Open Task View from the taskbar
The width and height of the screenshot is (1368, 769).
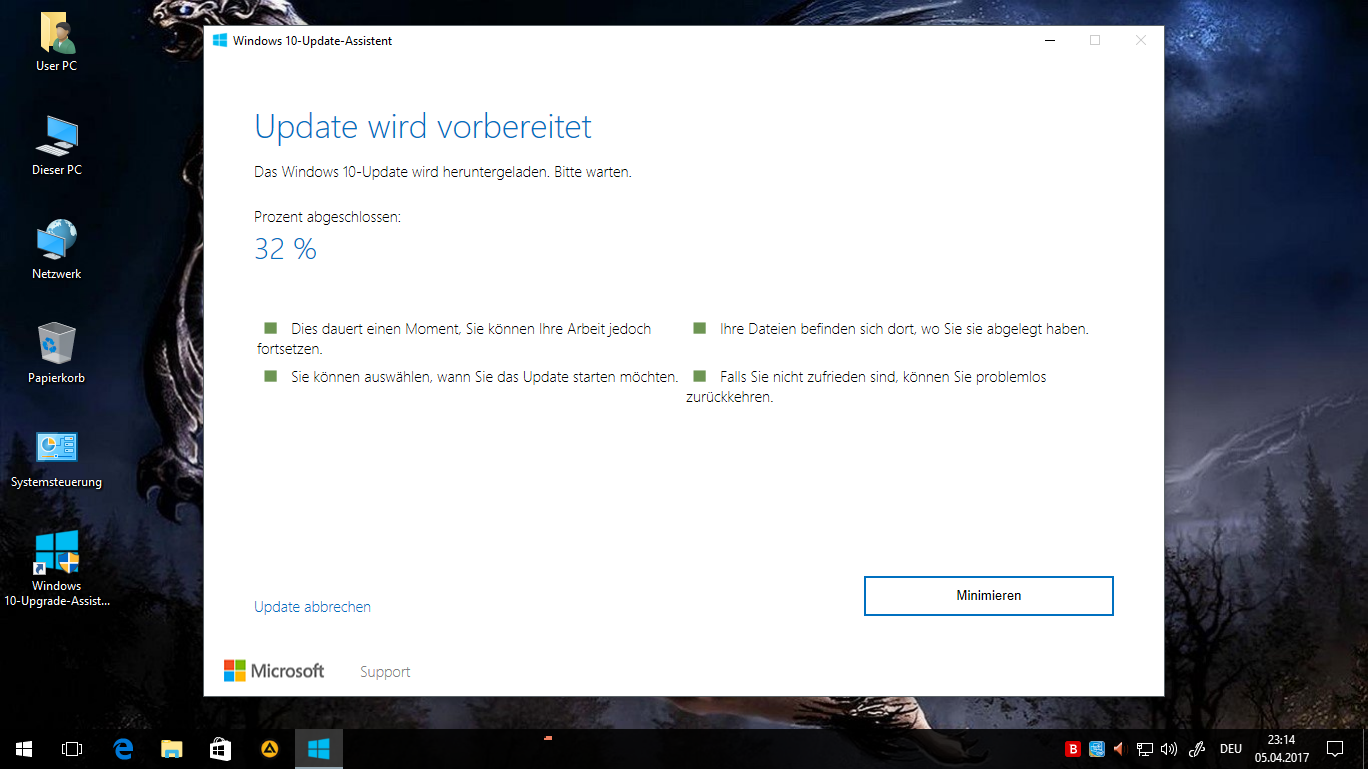(71, 748)
